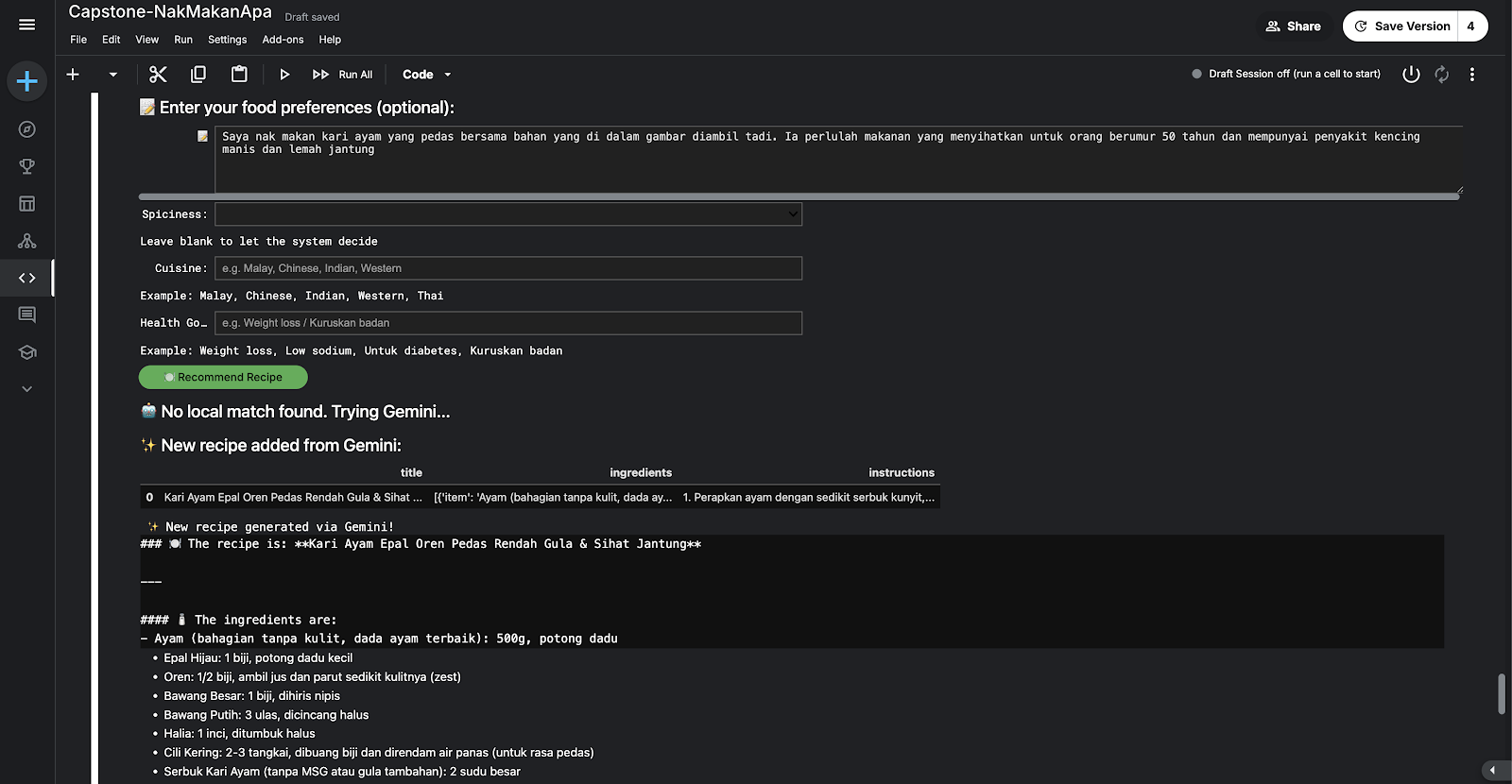Click into the food preferences text area
This screenshot has height=784, width=1512.
(838, 160)
